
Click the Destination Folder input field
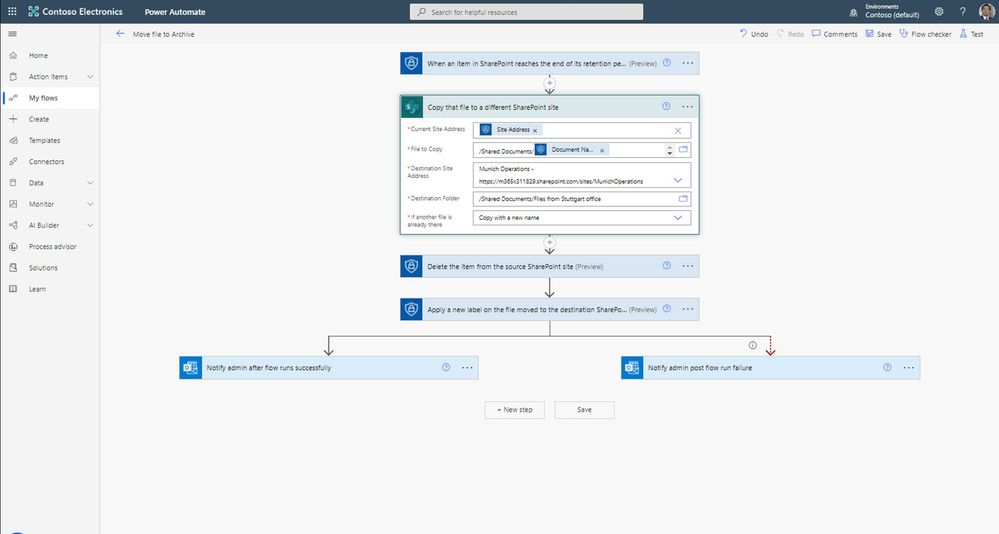(582, 199)
